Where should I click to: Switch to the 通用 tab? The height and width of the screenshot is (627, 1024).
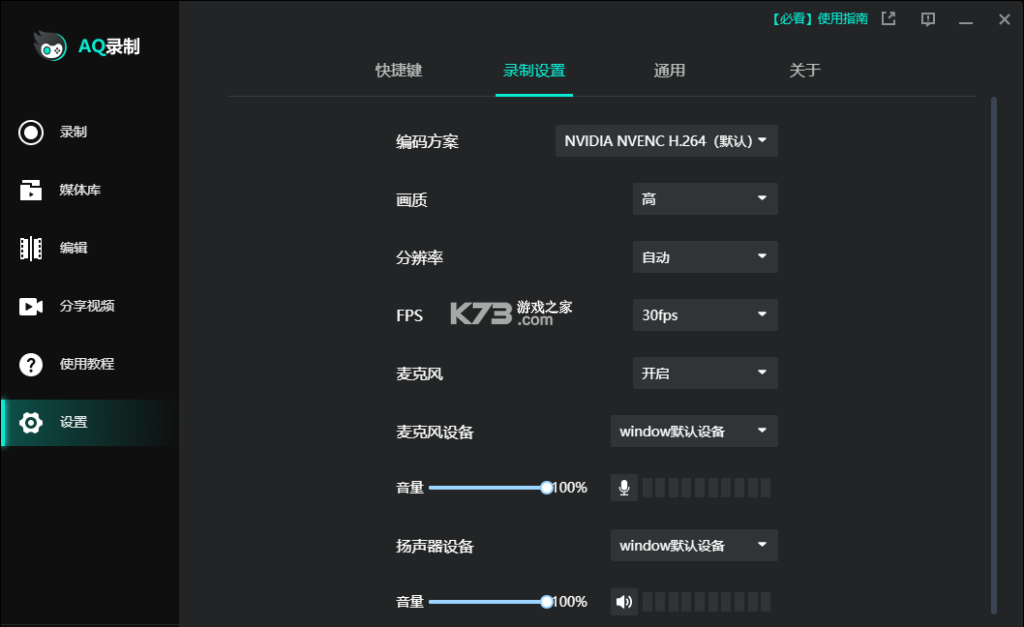tap(669, 71)
